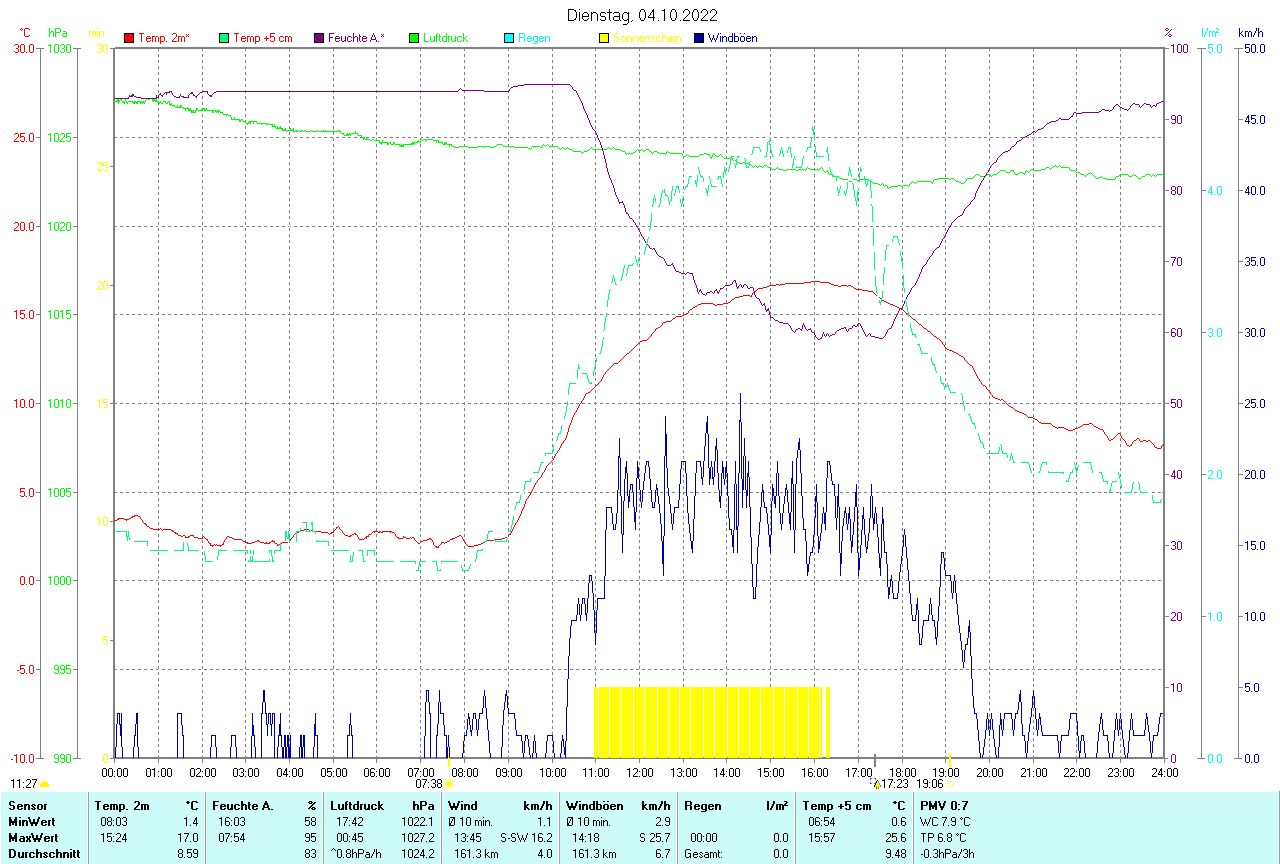Viewport: 1280px width, 864px height.
Task: Click the 'MaxWert' row label
Action: tap(31, 837)
